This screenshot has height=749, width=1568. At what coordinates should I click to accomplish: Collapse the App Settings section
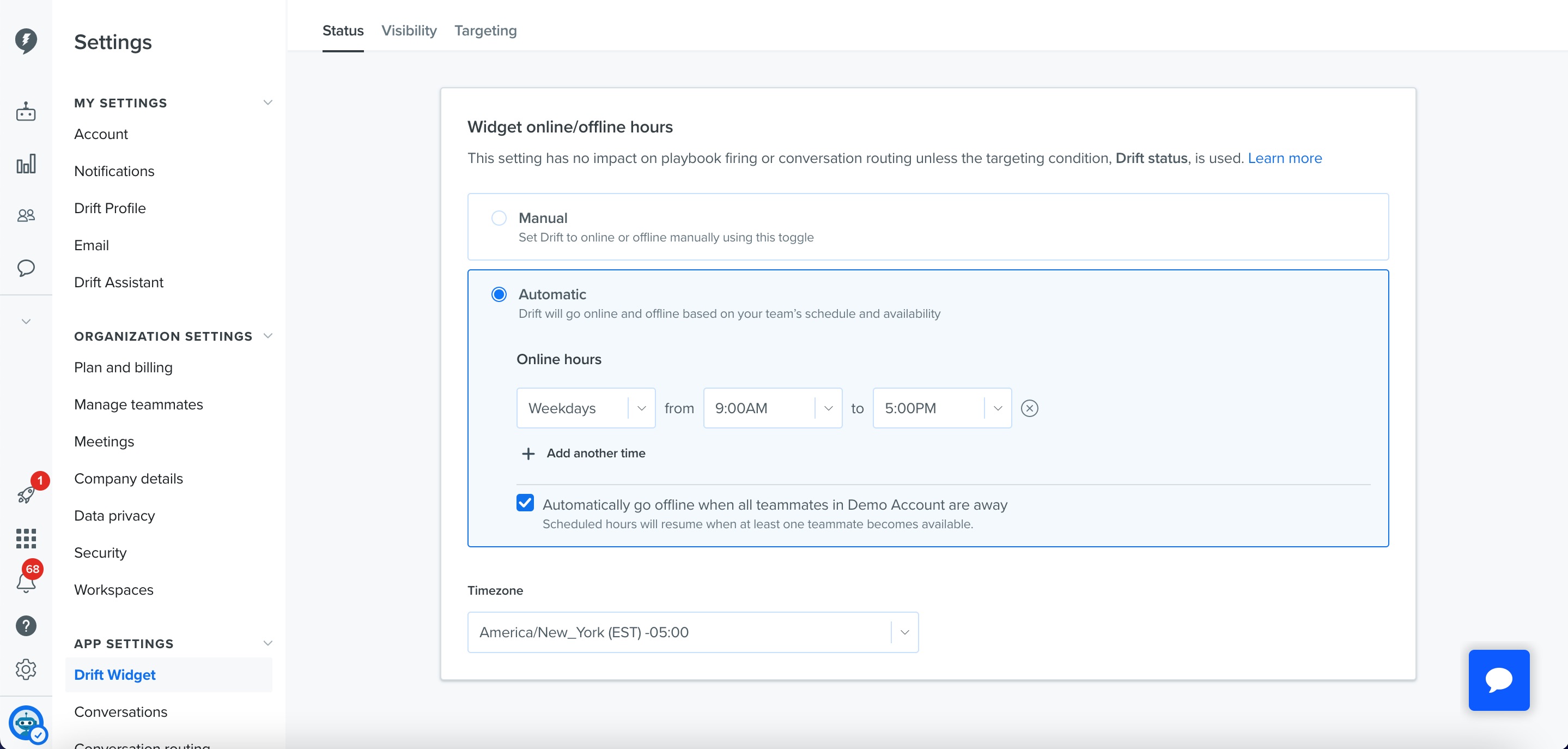coord(267,643)
